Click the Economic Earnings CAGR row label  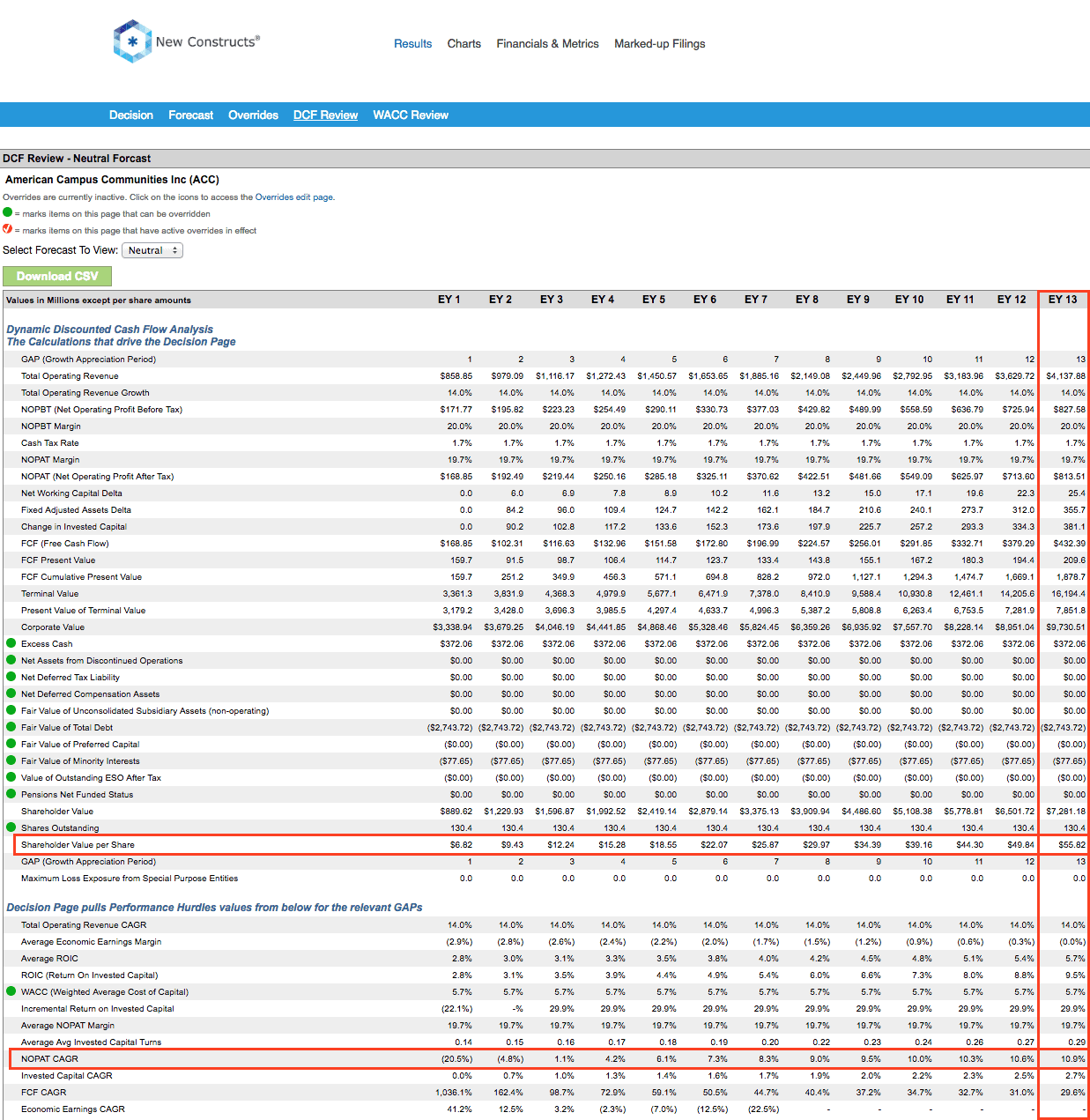[73, 1109]
